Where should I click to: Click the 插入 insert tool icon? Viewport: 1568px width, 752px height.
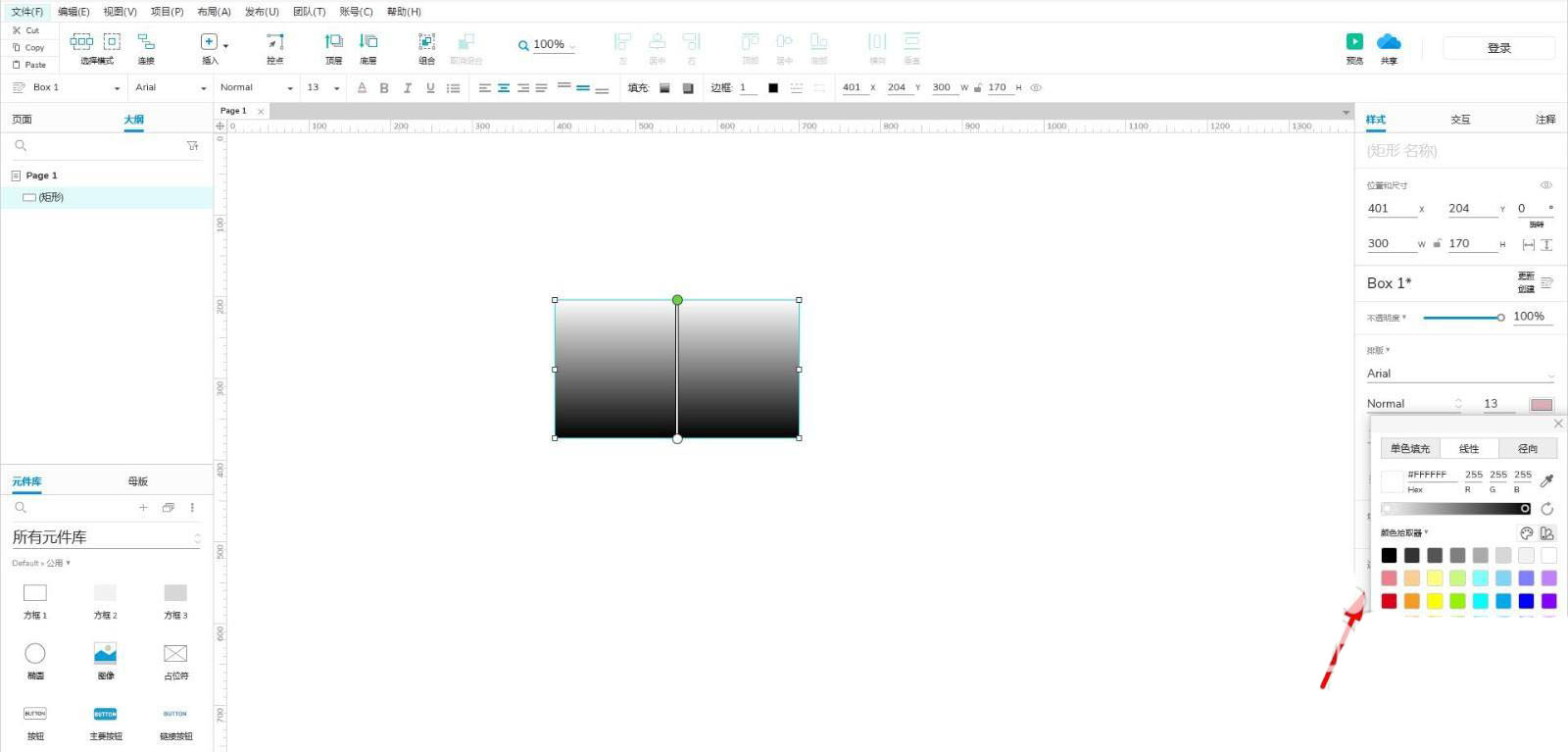[209, 41]
